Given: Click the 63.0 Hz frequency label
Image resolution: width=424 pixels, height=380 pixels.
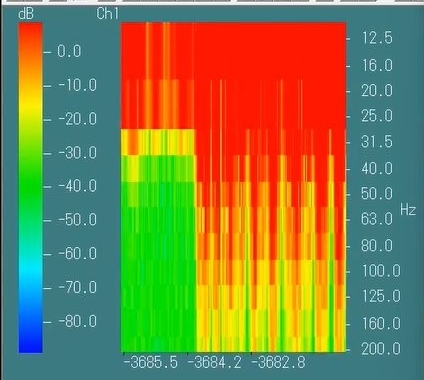Looking at the screenshot, I should (x=377, y=219).
